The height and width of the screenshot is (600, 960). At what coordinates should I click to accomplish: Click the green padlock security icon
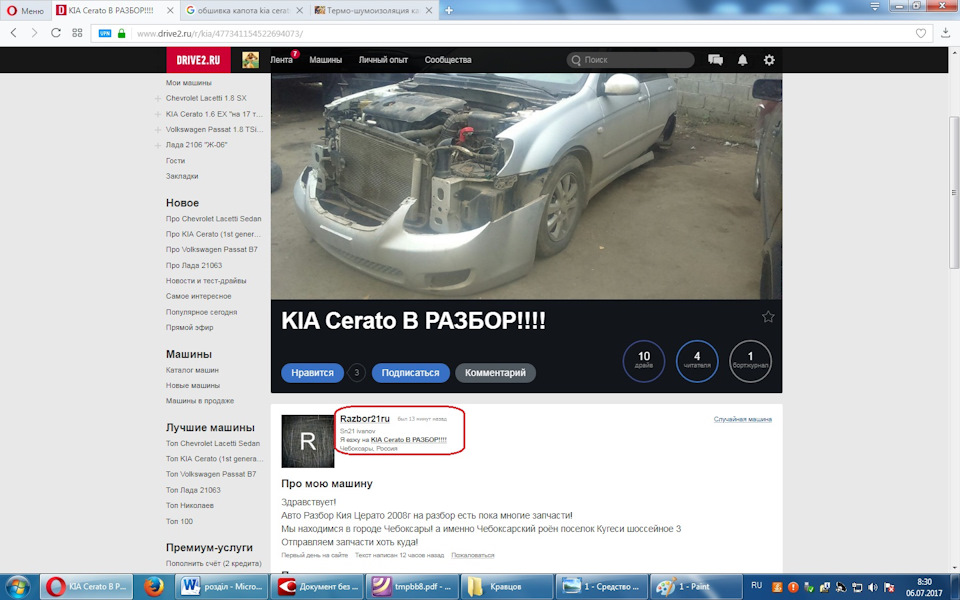pyautogui.click(x=121, y=34)
